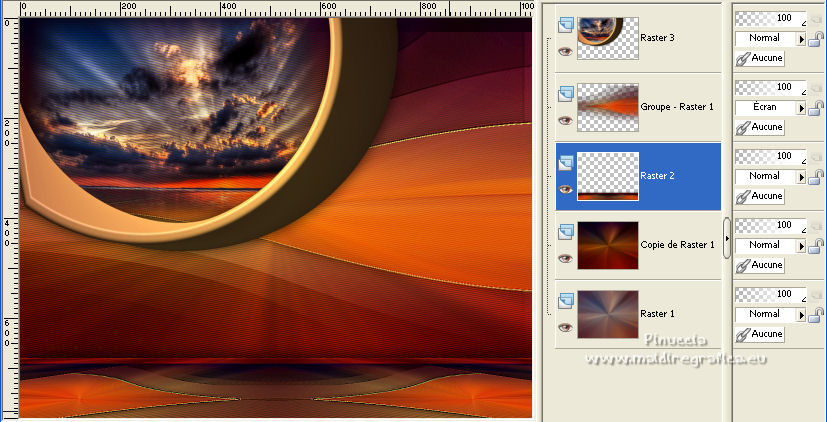Hide the Groupe - Raster 1 layer
827x422 pixels.
coord(565,121)
